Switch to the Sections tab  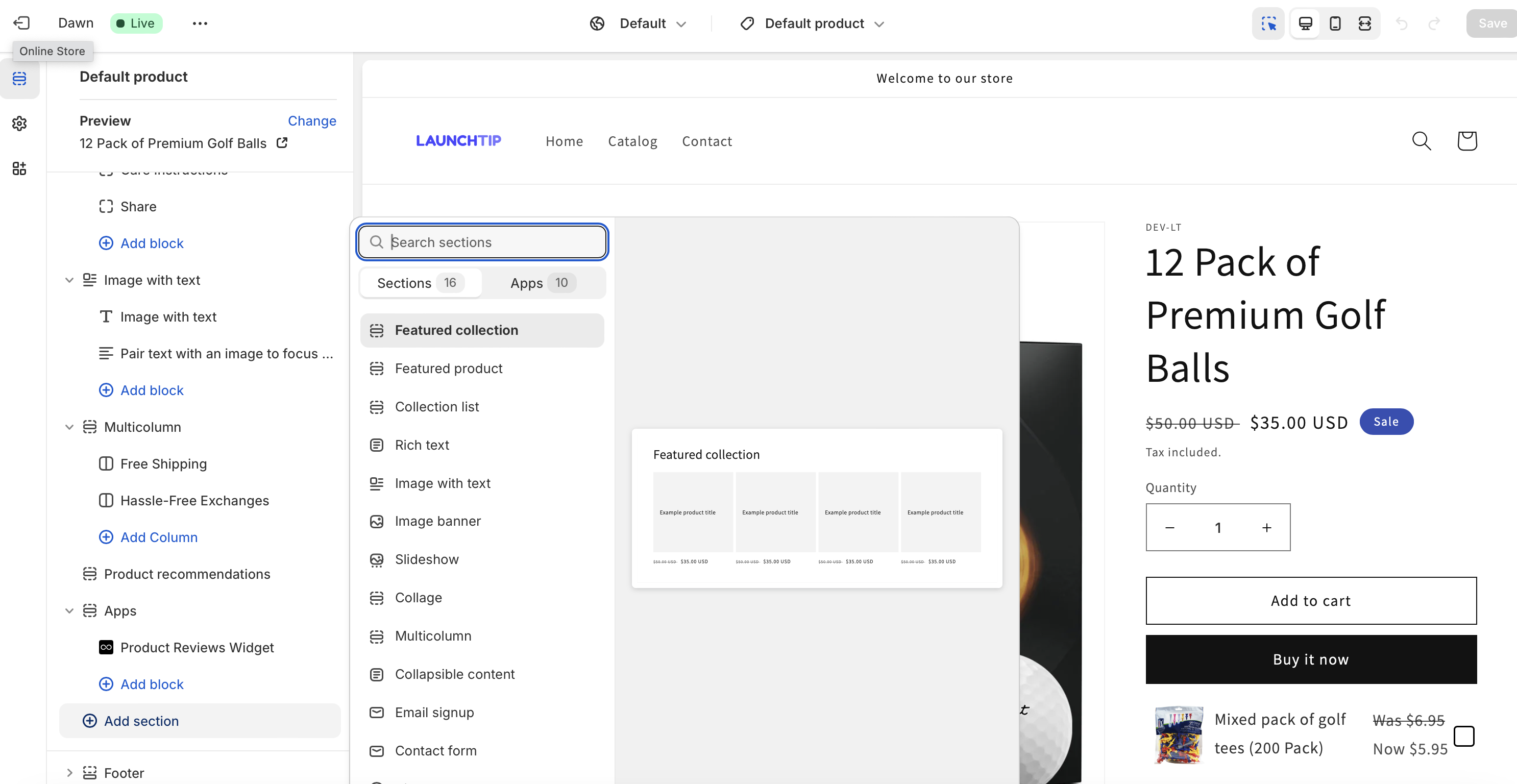421,283
